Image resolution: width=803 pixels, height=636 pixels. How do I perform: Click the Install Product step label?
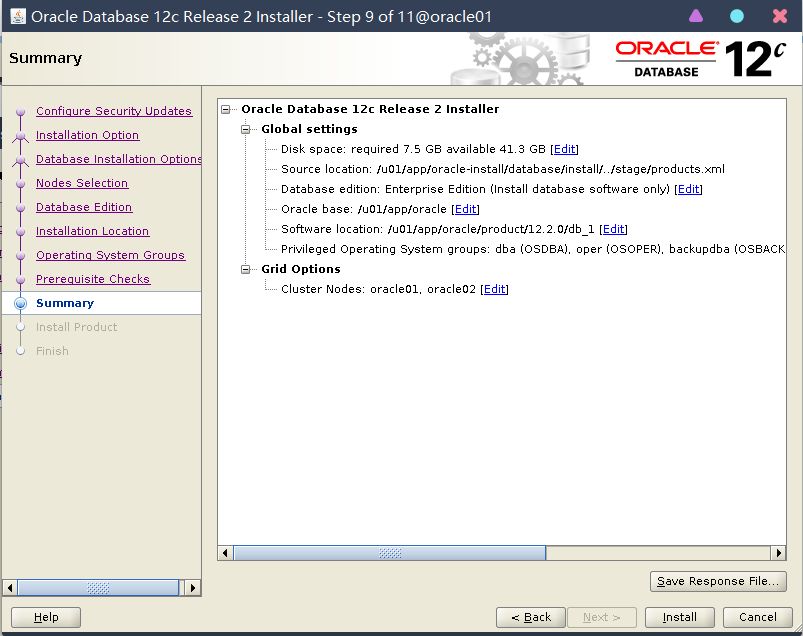(76, 327)
